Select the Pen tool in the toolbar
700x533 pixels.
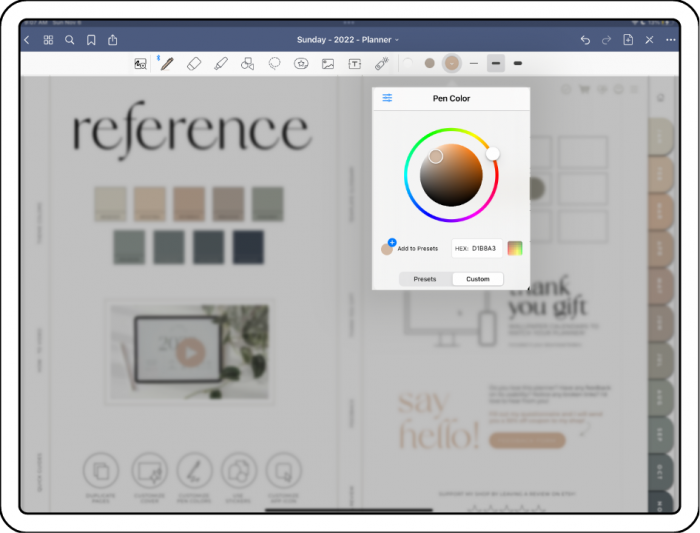[167, 63]
